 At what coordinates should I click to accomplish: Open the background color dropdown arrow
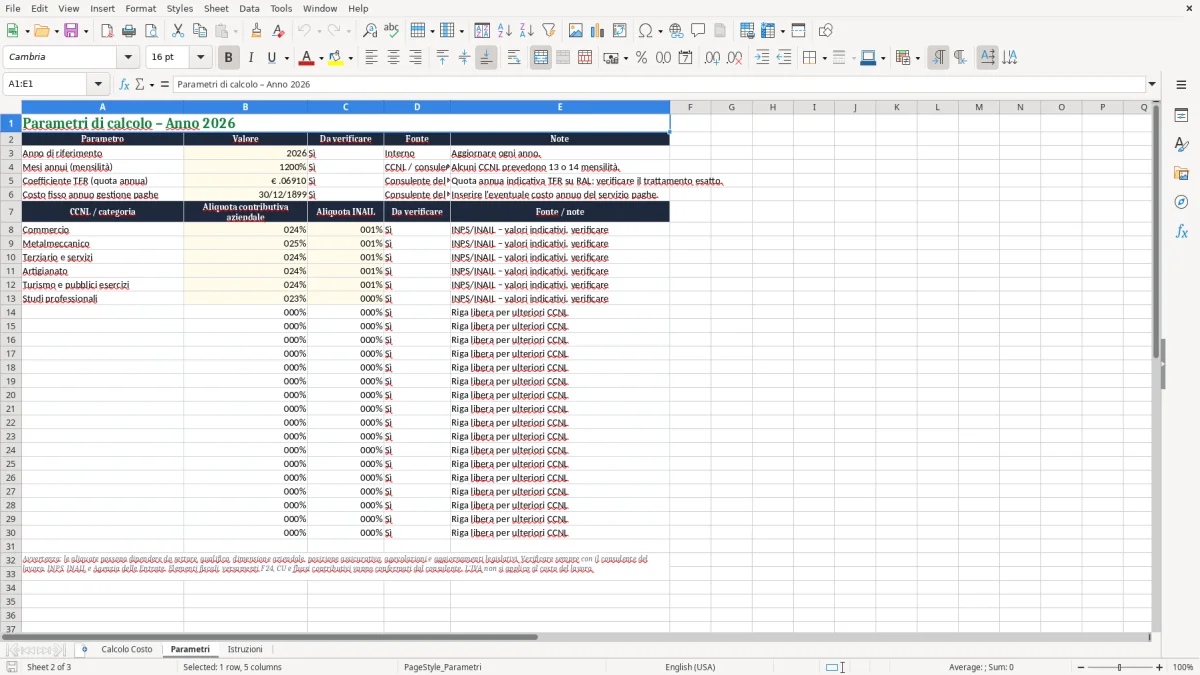pyautogui.click(x=350, y=58)
